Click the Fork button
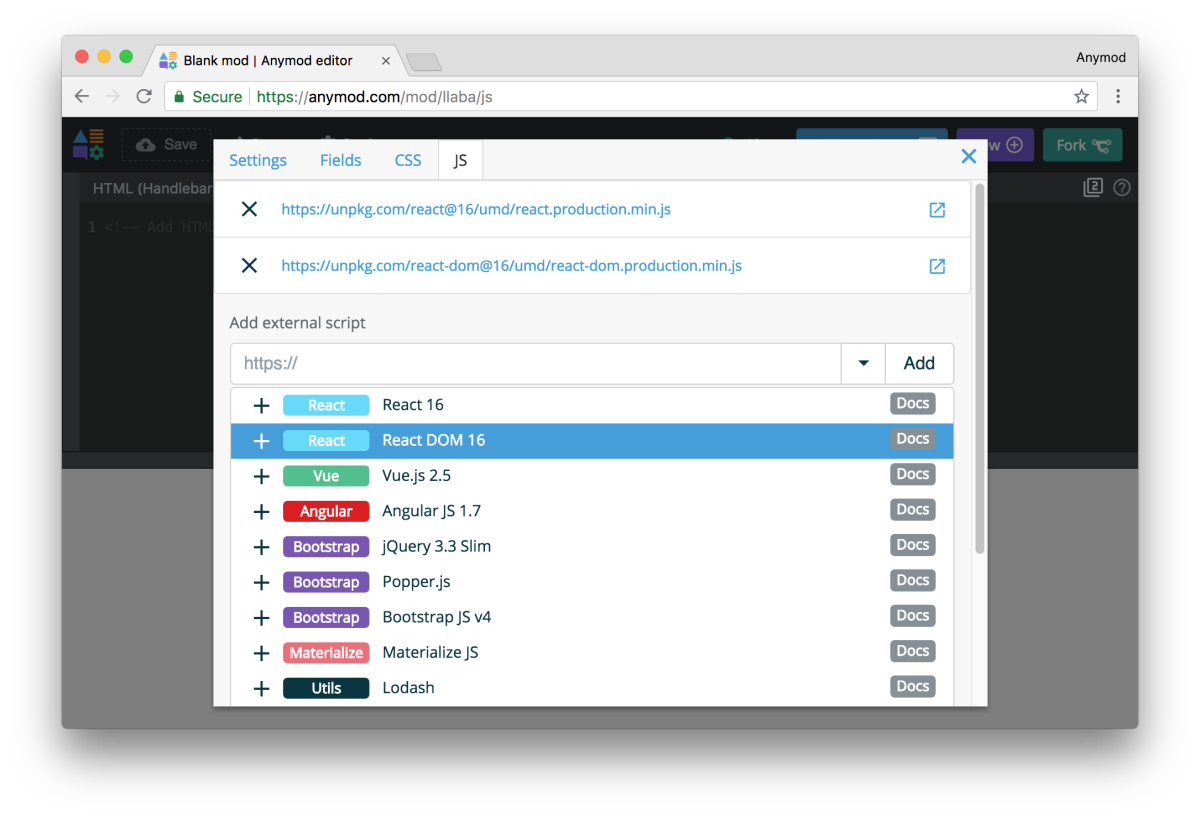 click(x=1082, y=145)
